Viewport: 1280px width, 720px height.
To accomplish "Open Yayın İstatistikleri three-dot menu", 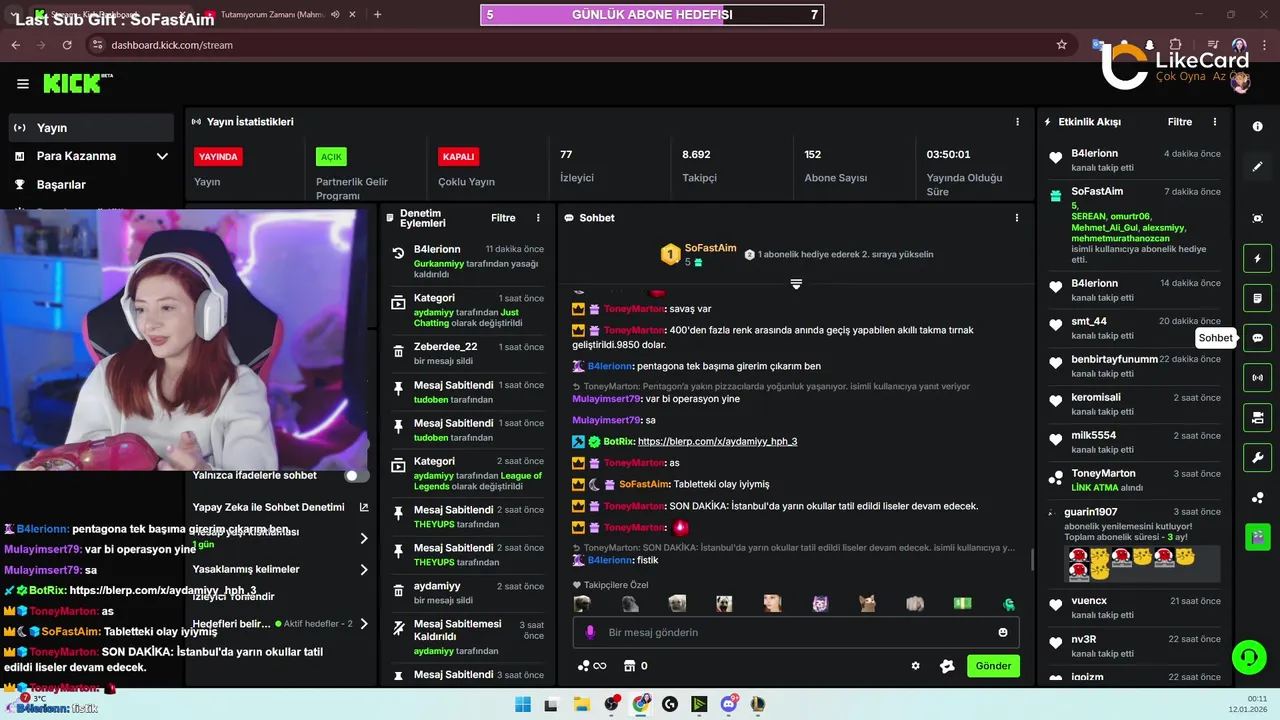I will coord(1018,122).
